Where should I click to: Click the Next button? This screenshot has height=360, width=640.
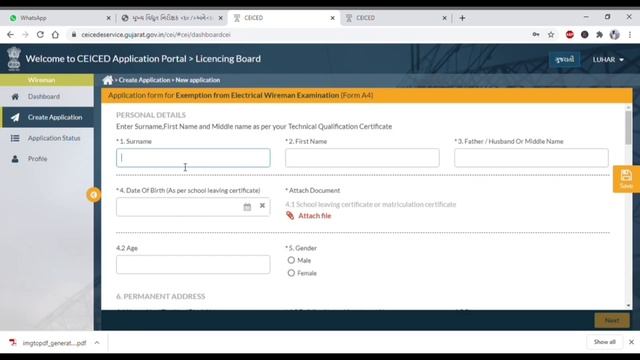click(x=612, y=320)
